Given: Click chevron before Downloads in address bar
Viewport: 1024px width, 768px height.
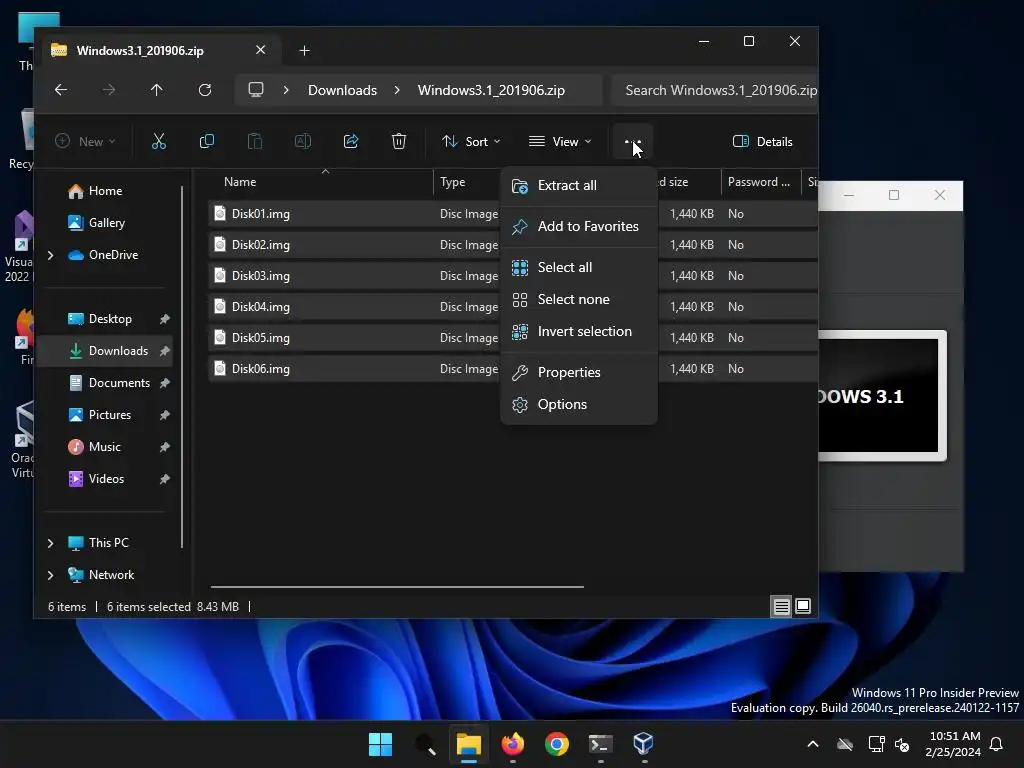Looking at the screenshot, I should pyautogui.click(x=286, y=90).
